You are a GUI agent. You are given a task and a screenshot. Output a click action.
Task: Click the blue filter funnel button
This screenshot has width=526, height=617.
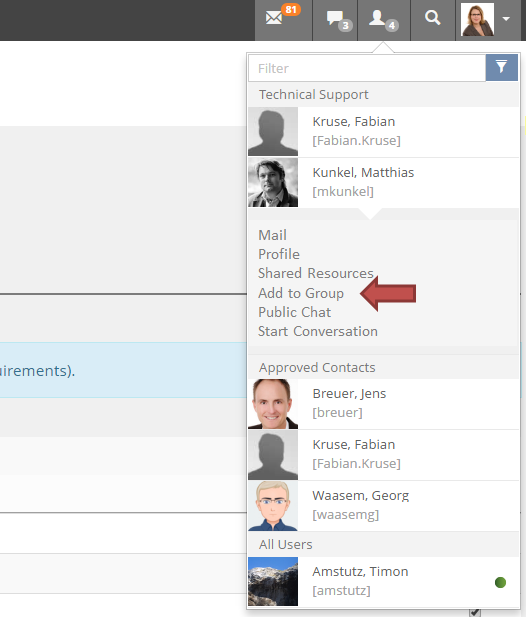coord(501,68)
